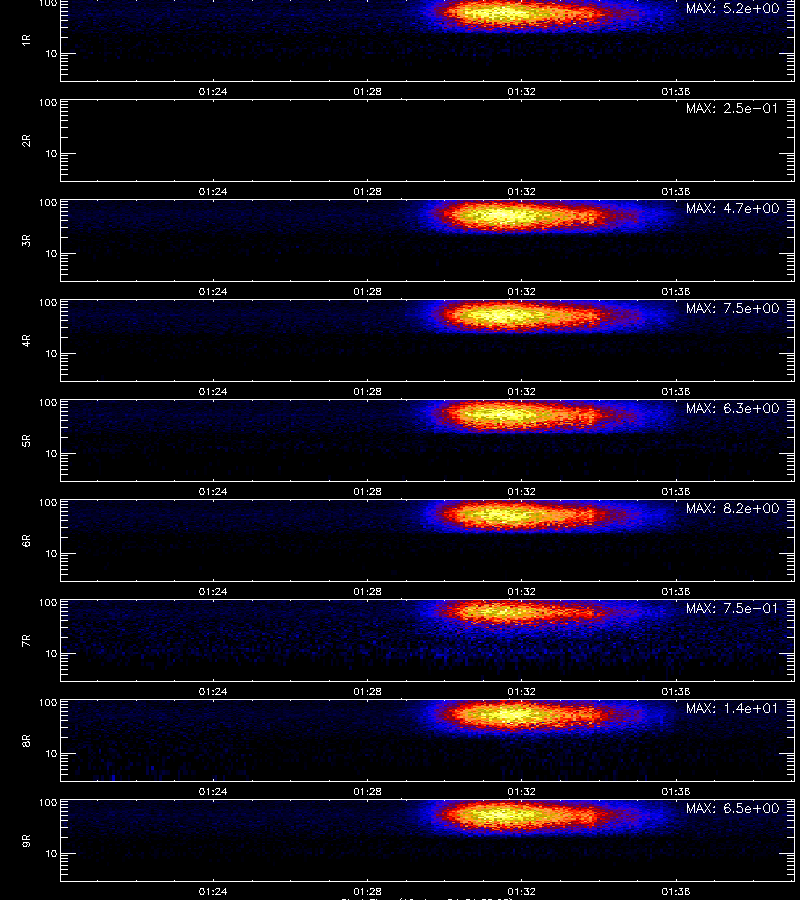Select the 1R axis title
This screenshot has width=800, height=900.
click(x=26, y=40)
